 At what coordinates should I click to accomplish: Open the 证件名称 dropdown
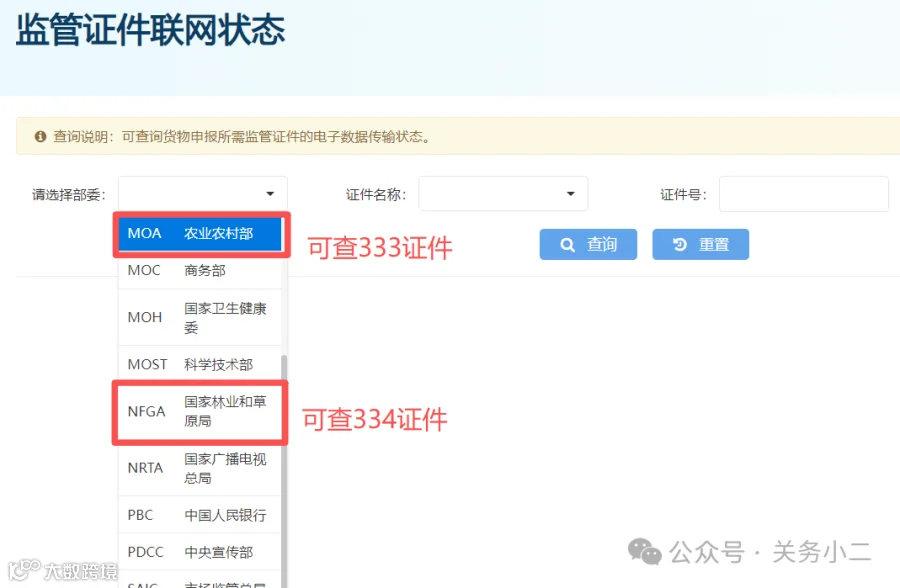[503, 194]
